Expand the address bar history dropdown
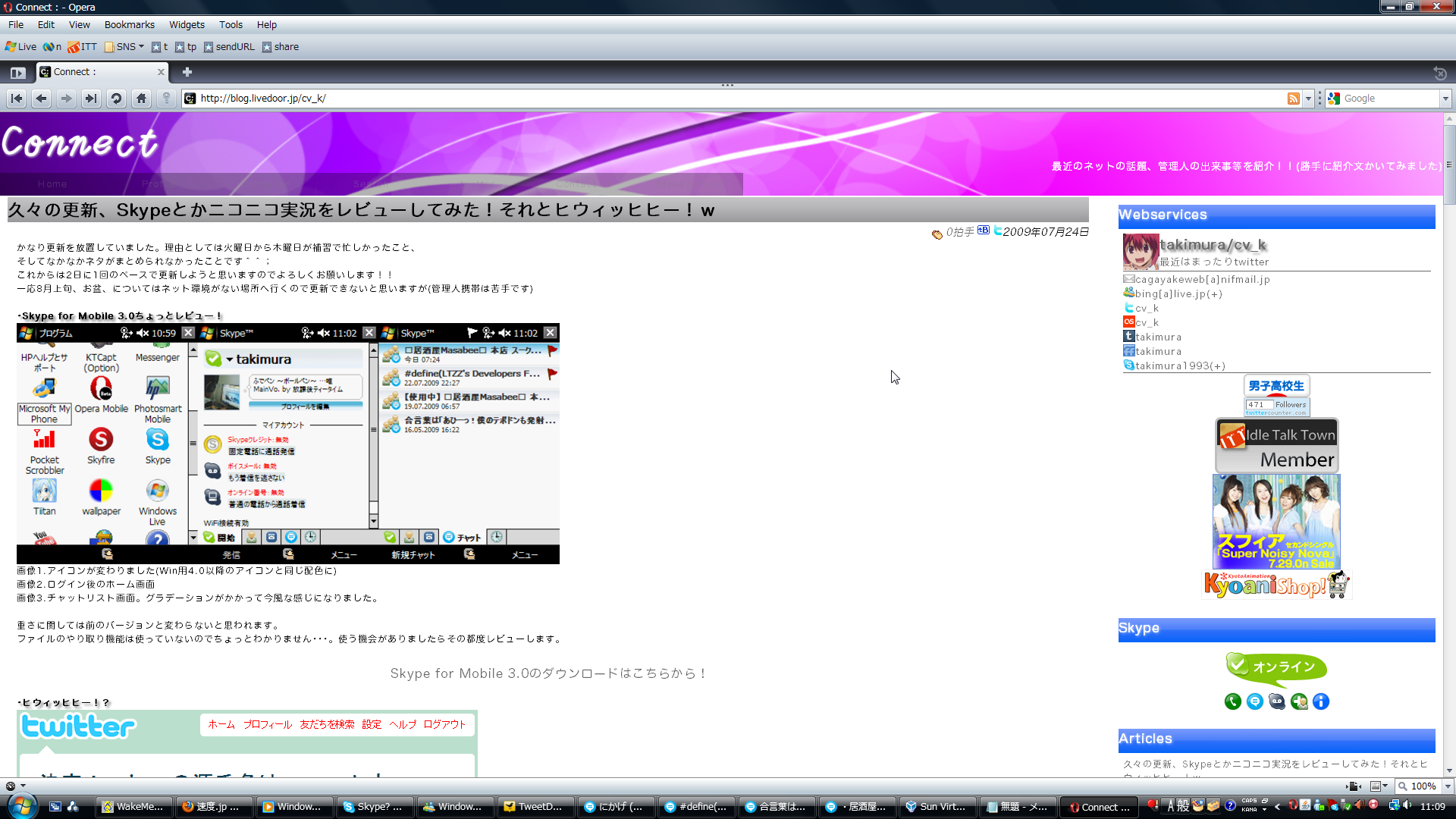Viewport: 1456px width, 819px height. pos(1308,99)
